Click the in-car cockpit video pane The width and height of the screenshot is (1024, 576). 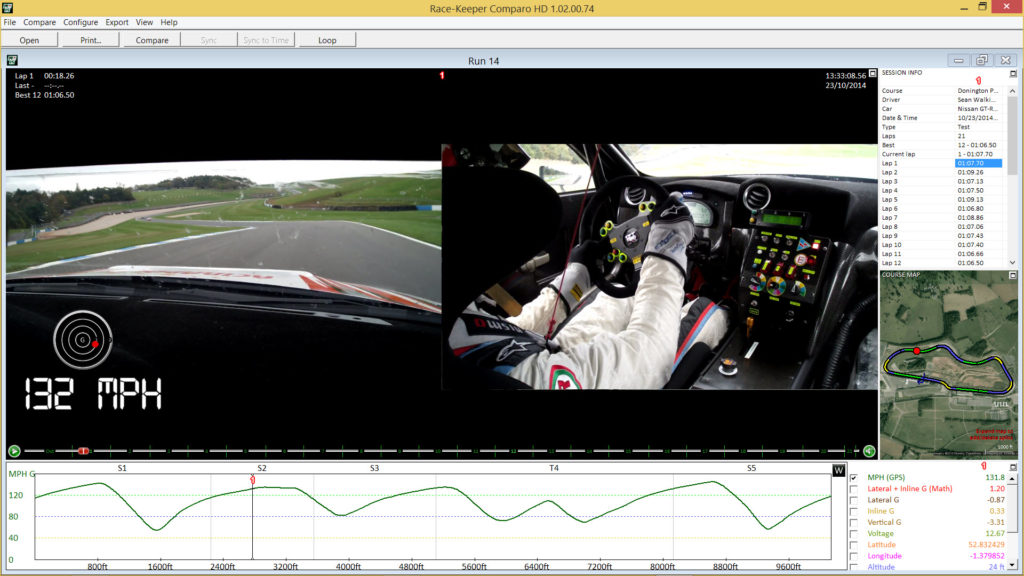pos(660,266)
